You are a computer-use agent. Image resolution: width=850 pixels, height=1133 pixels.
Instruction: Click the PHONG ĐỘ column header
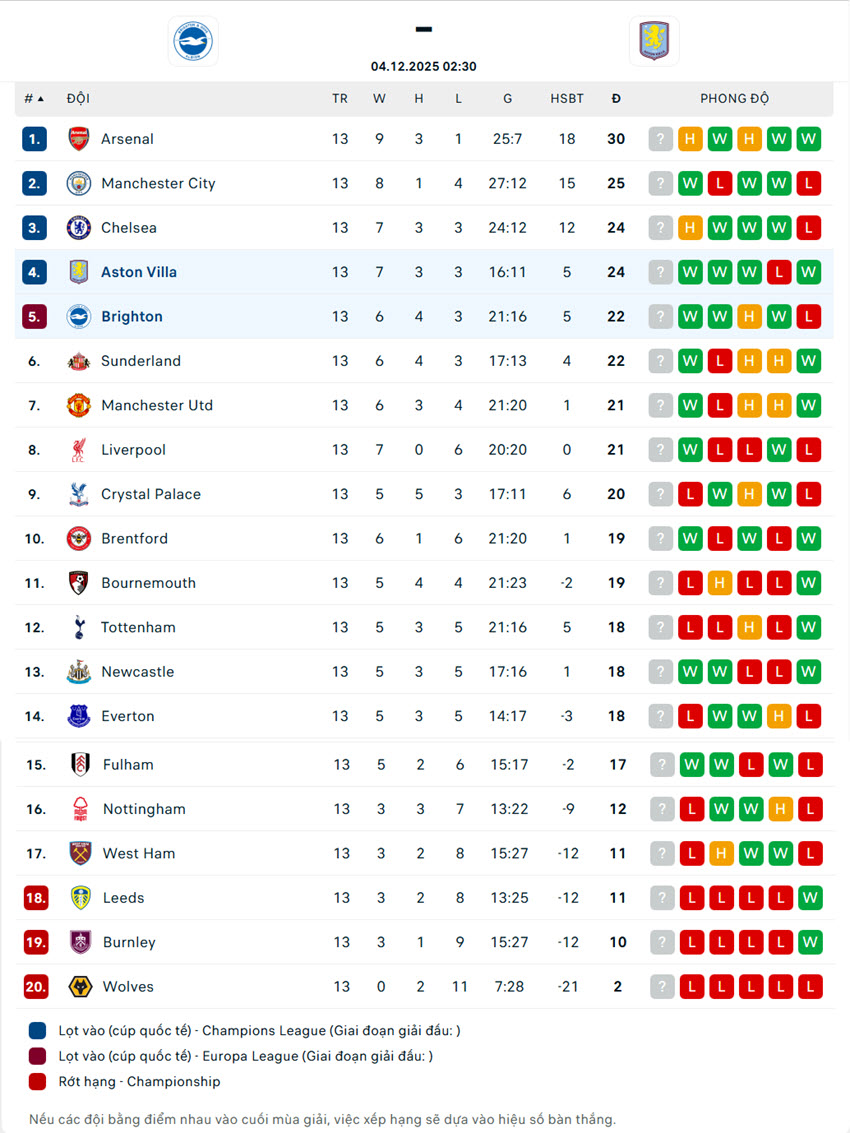click(x=734, y=99)
